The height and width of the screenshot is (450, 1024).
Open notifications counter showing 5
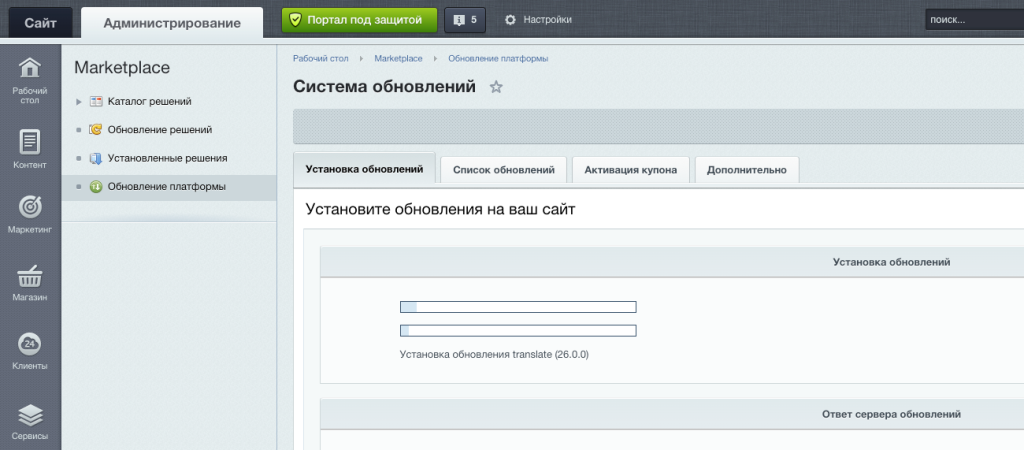(465, 20)
